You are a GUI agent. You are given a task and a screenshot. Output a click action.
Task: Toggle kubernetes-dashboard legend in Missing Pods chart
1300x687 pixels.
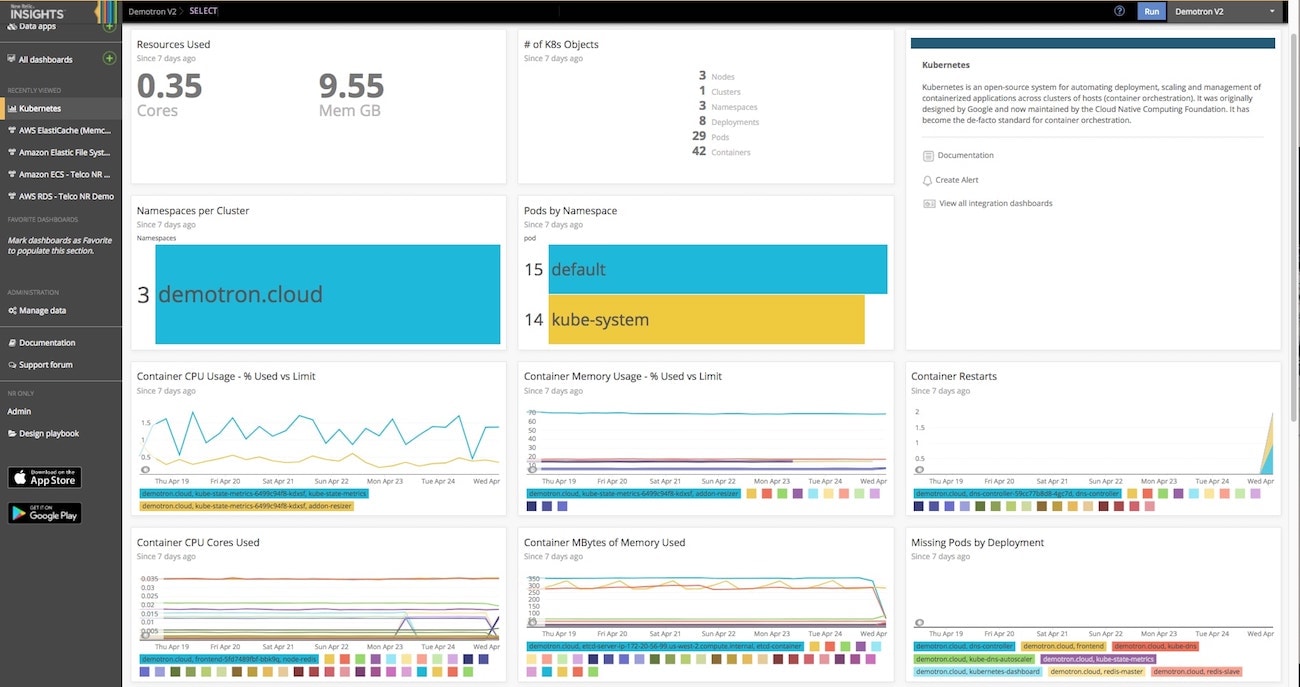[978, 672]
